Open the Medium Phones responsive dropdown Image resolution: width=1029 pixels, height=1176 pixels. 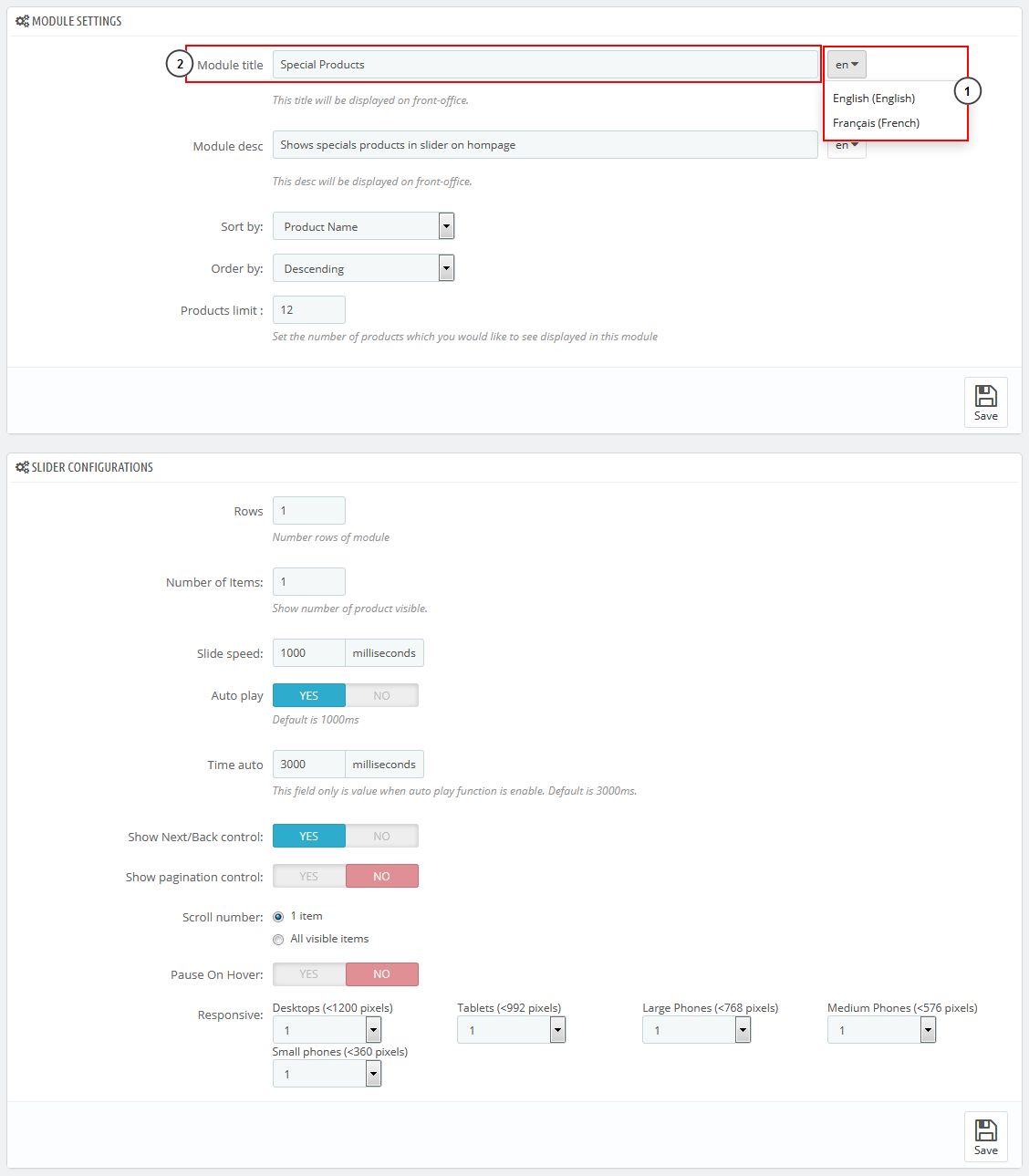881,1030
